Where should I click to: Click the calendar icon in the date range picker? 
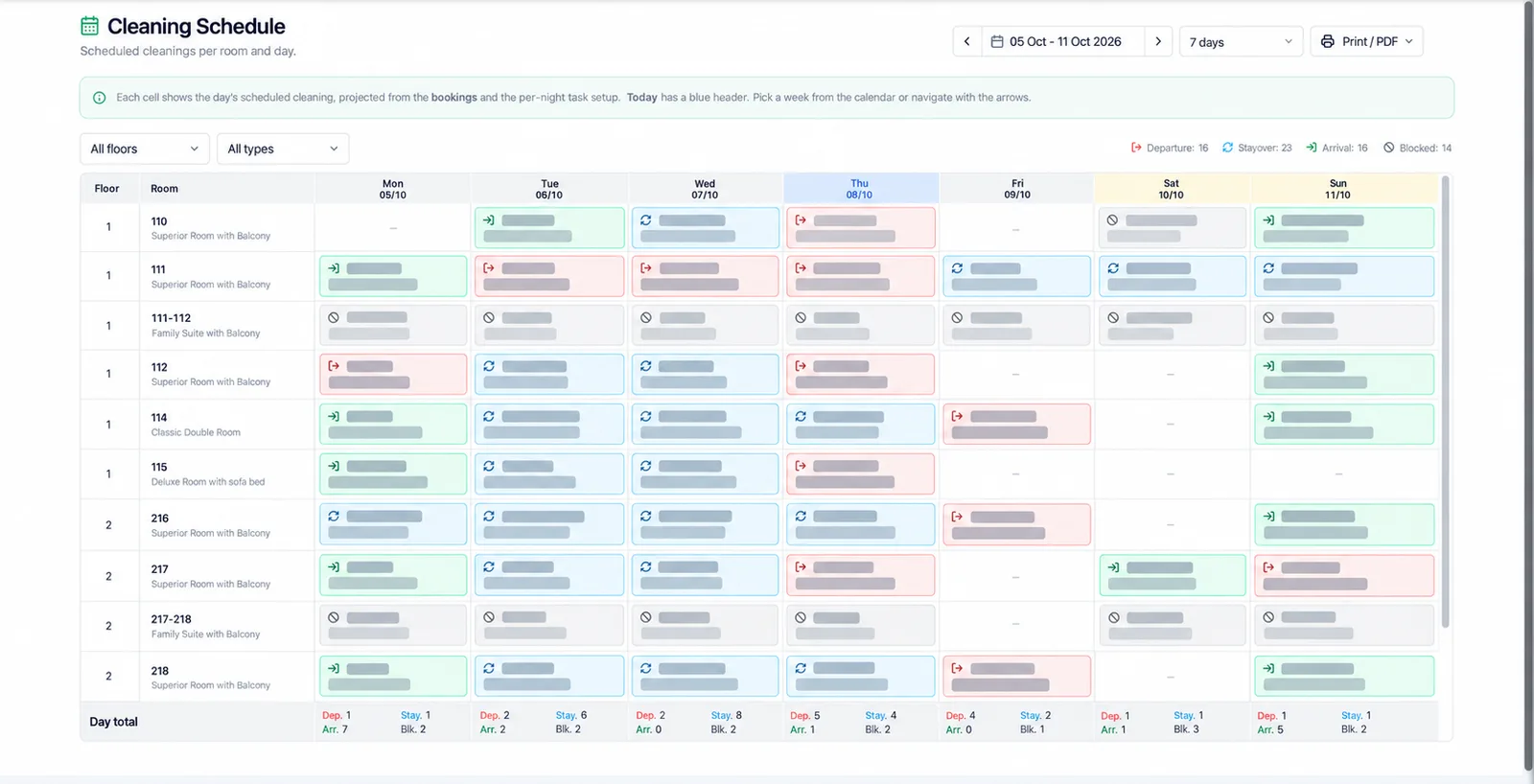(997, 42)
